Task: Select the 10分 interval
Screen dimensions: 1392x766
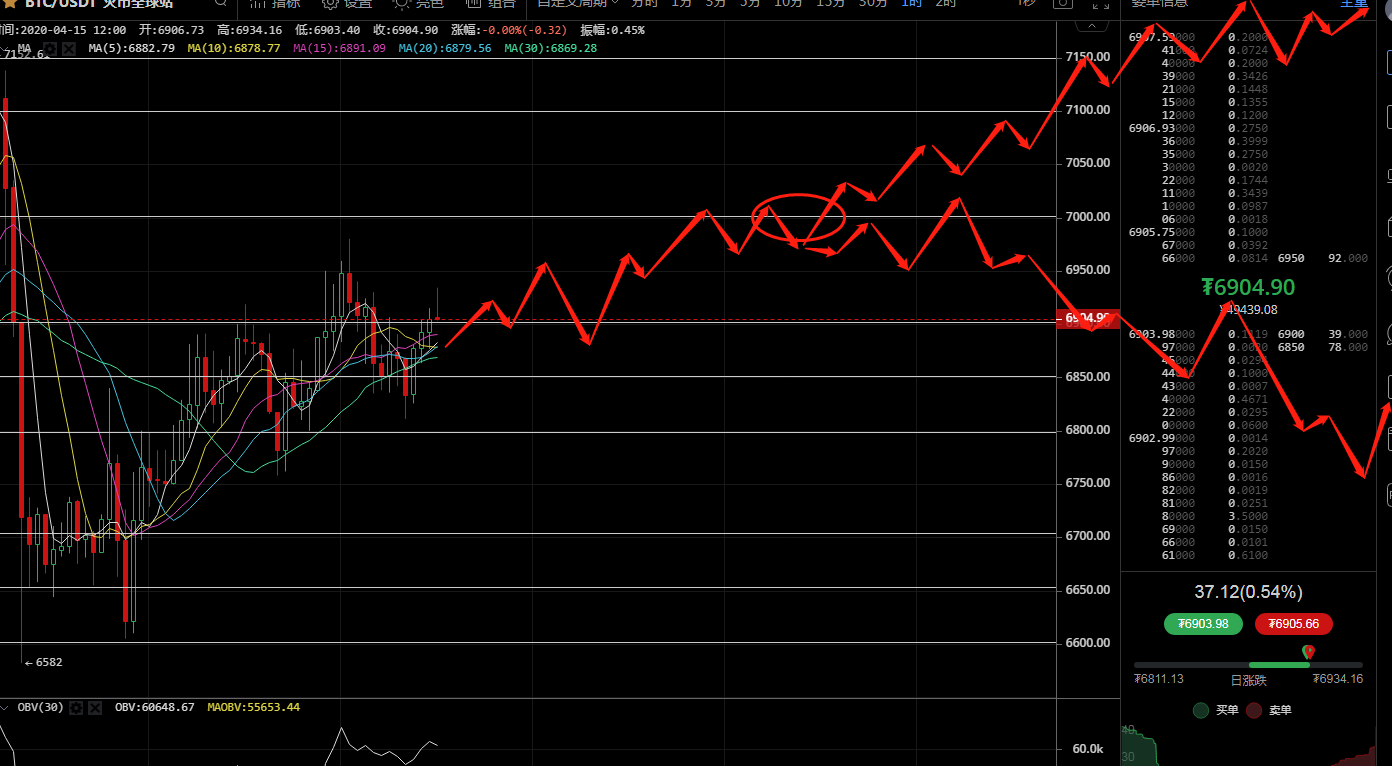Action: click(x=788, y=3)
